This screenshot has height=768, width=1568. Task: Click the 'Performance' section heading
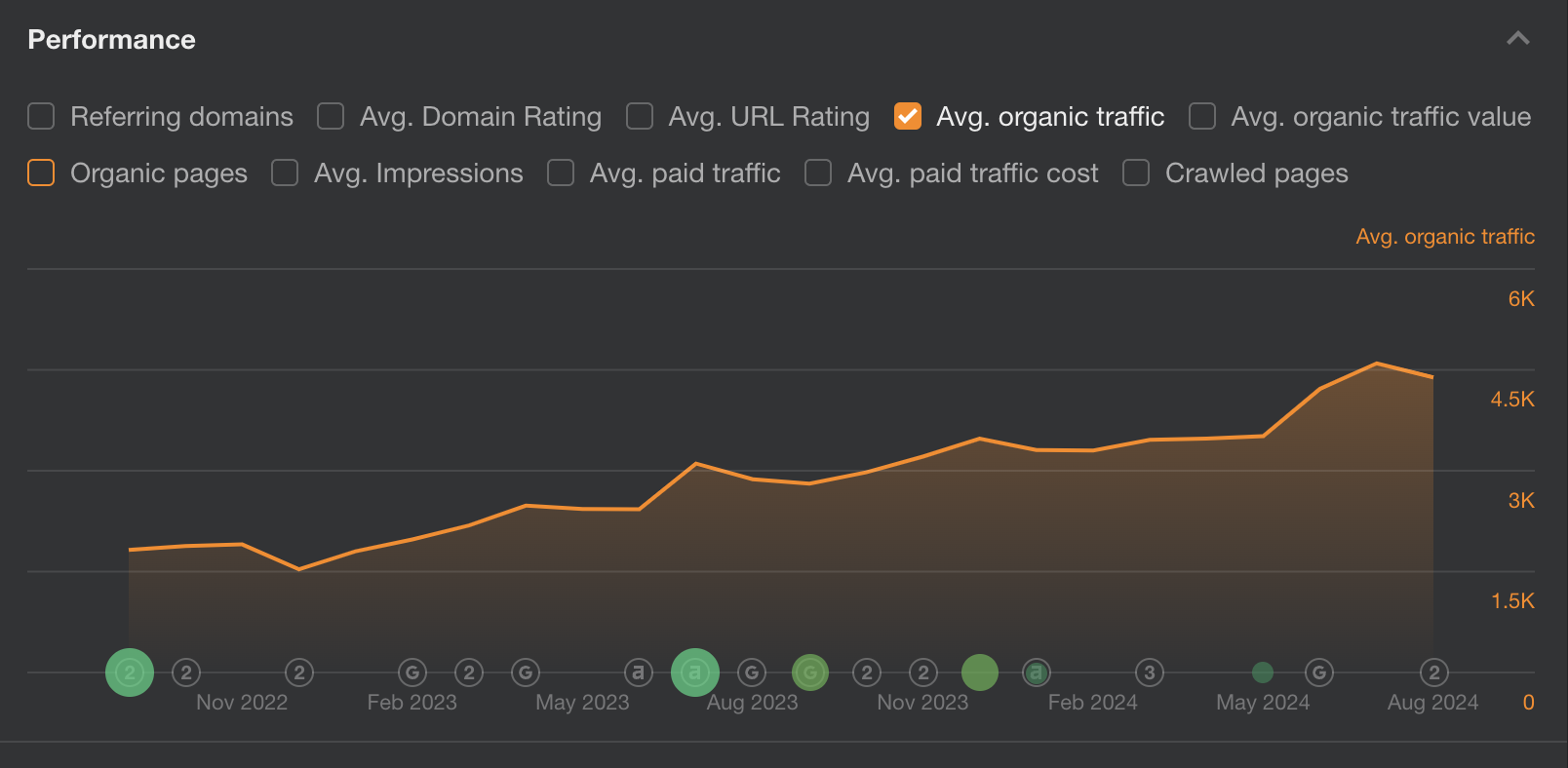(111, 40)
